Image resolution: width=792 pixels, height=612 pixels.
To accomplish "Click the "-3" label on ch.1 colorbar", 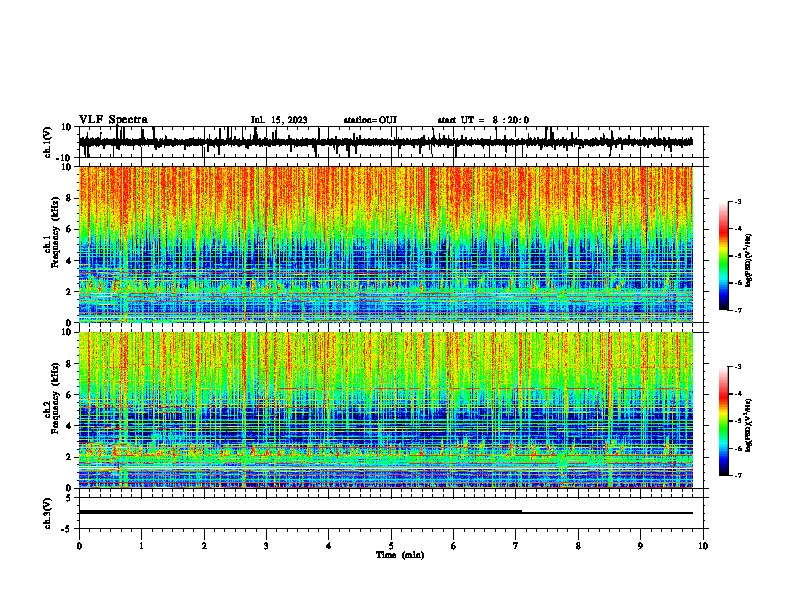I will click(737, 201).
